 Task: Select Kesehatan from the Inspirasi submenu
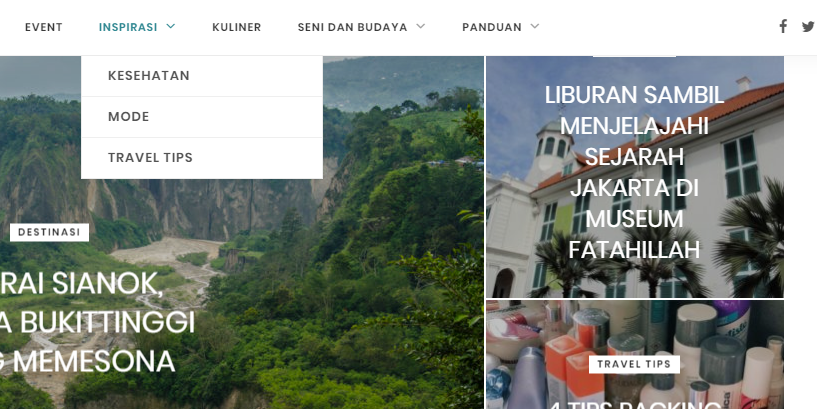click(x=202, y=76)
